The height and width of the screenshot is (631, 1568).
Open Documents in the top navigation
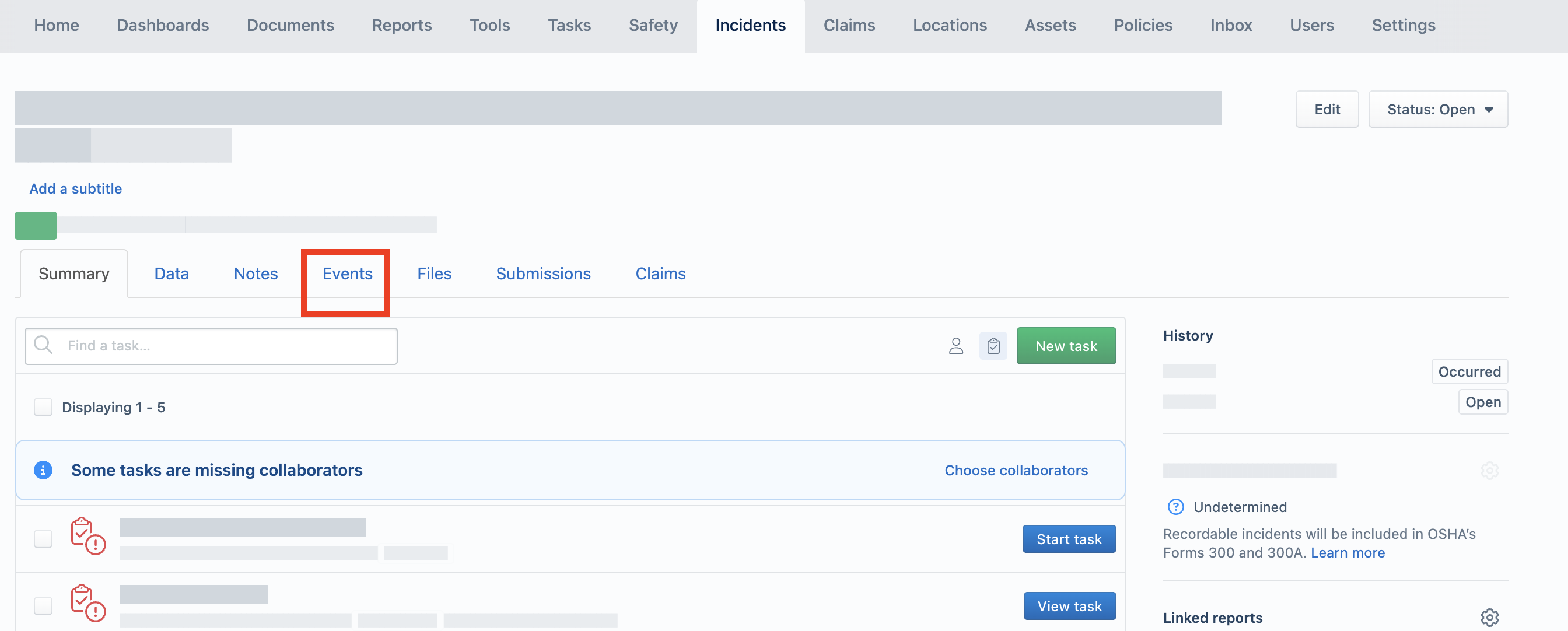[x=290, y=26]
